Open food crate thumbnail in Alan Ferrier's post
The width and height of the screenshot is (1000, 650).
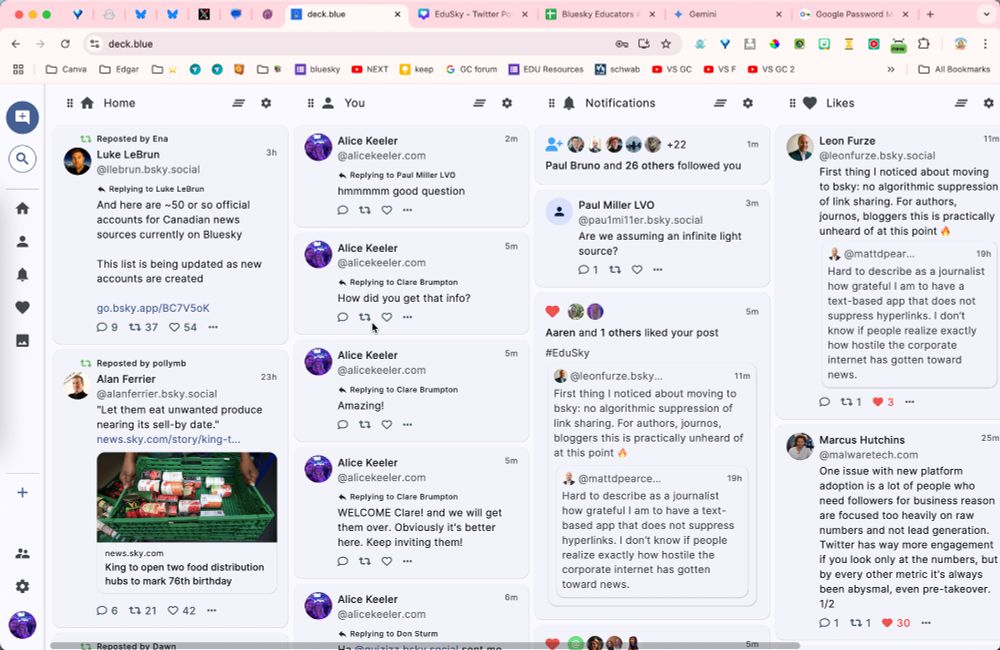(x=187, y=497)
